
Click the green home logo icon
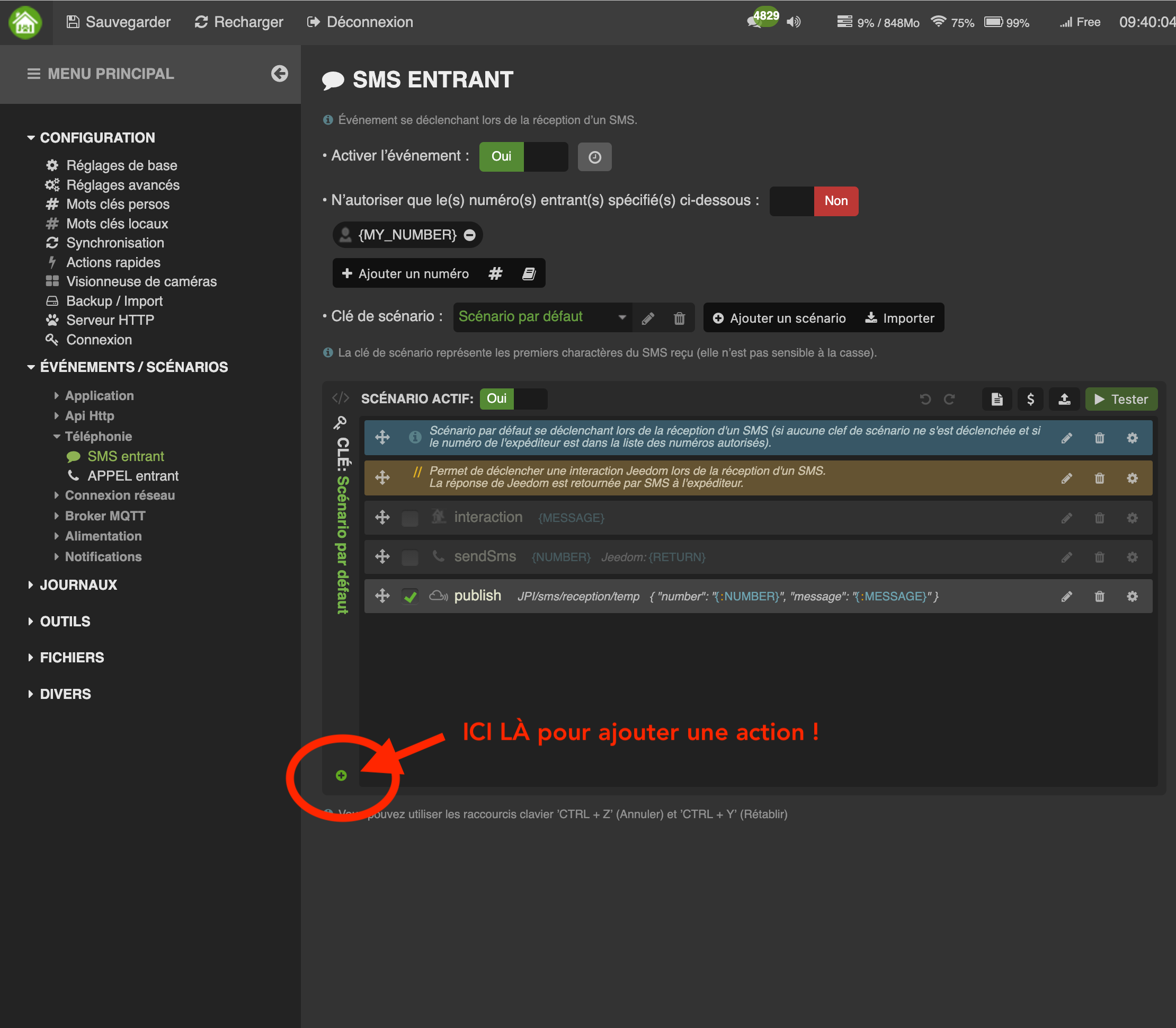[x=25, y=22]
